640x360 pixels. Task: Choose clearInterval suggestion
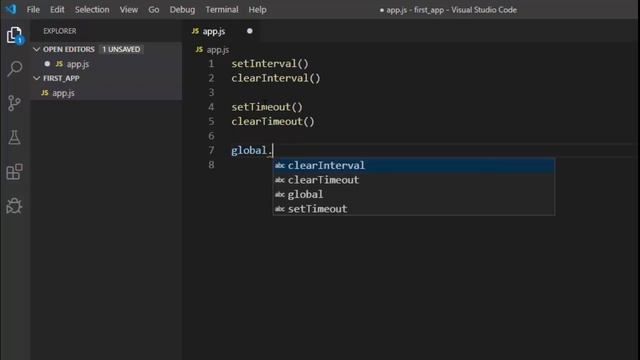click(413, 165)
